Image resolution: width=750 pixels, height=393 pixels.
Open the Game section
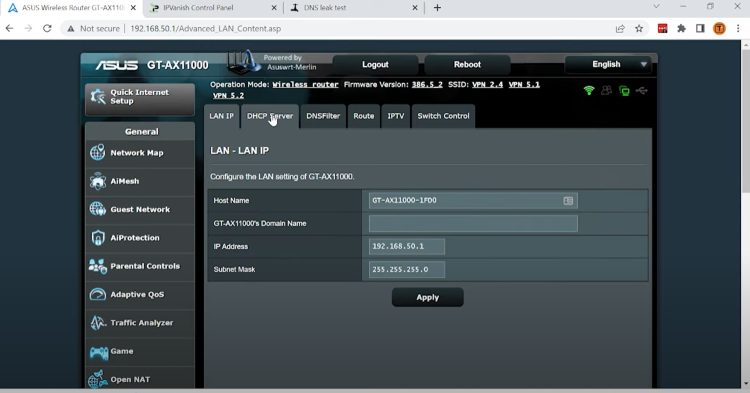[140, 351]
